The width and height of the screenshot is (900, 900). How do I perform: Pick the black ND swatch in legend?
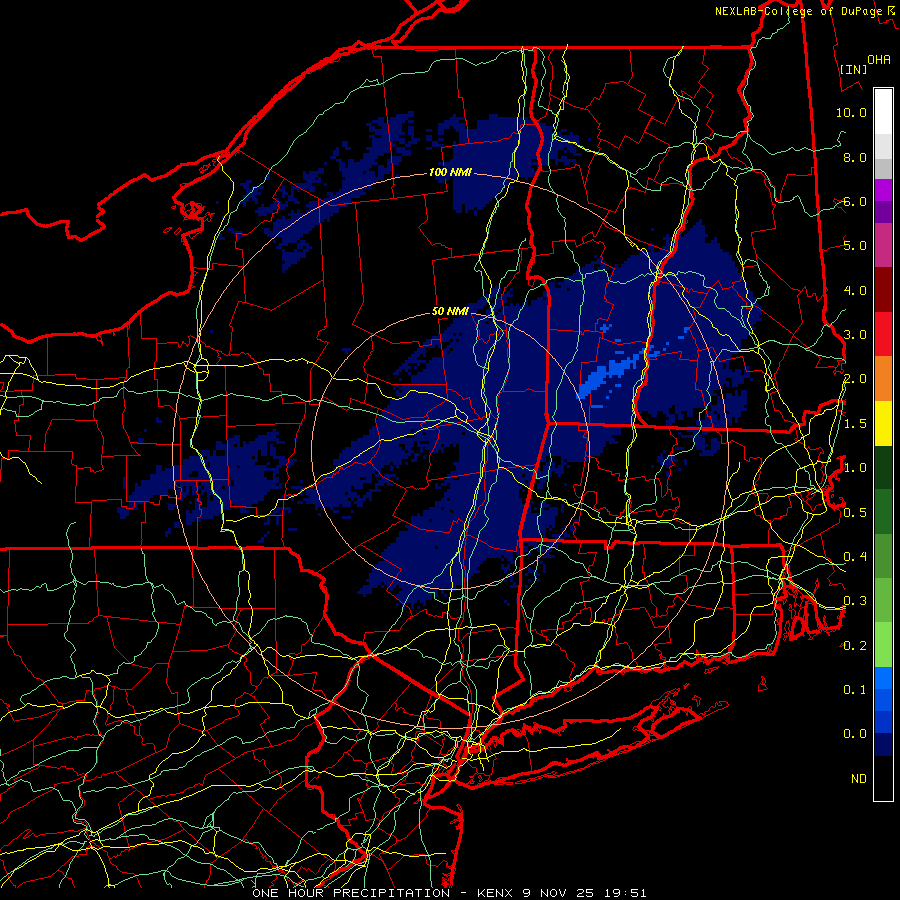[x=883, y=778]
